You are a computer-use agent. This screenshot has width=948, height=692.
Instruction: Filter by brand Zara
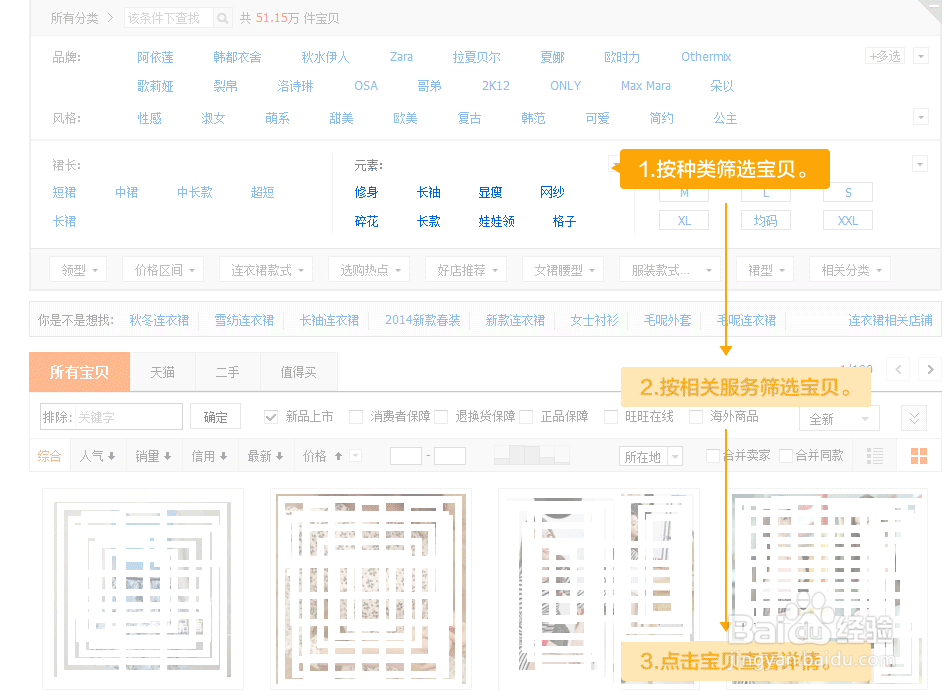click(401, 57)
